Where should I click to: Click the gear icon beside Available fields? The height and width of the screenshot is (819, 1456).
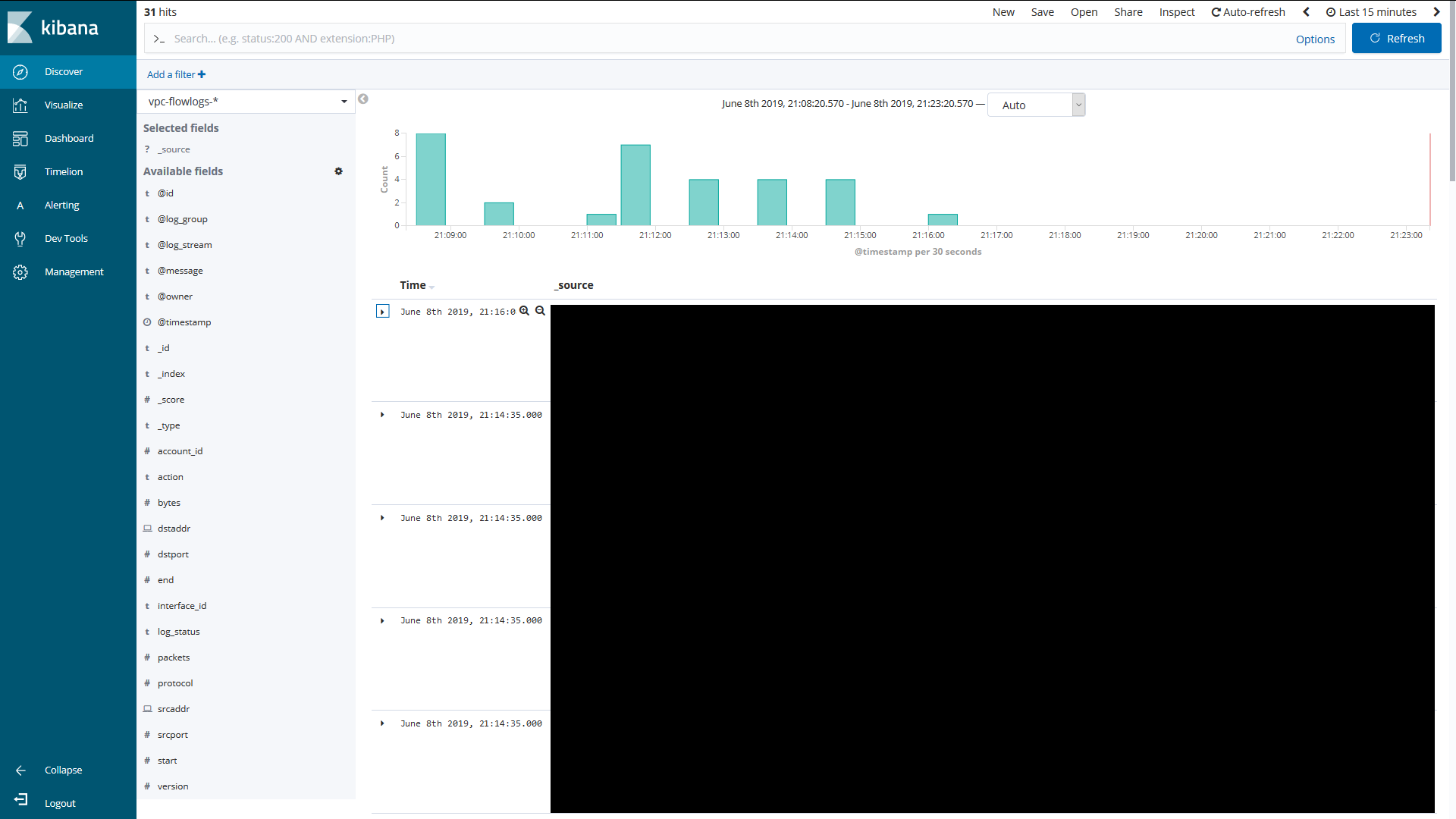pyautogui.click(x=339, y=171)
